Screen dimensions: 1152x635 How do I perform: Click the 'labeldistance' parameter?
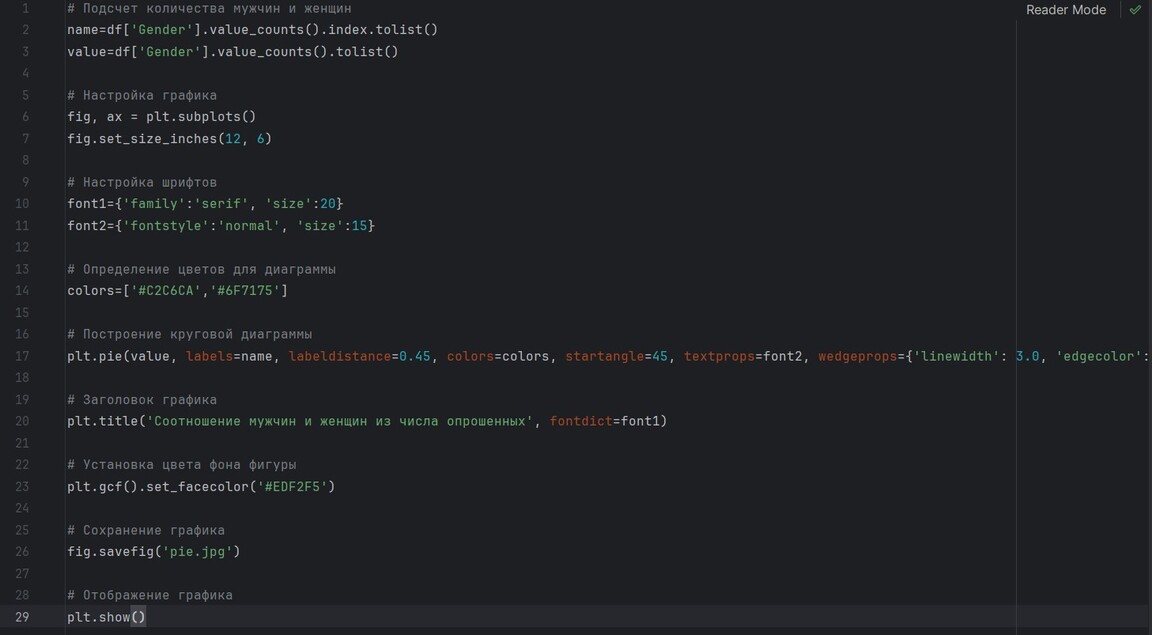coord(340,356)
